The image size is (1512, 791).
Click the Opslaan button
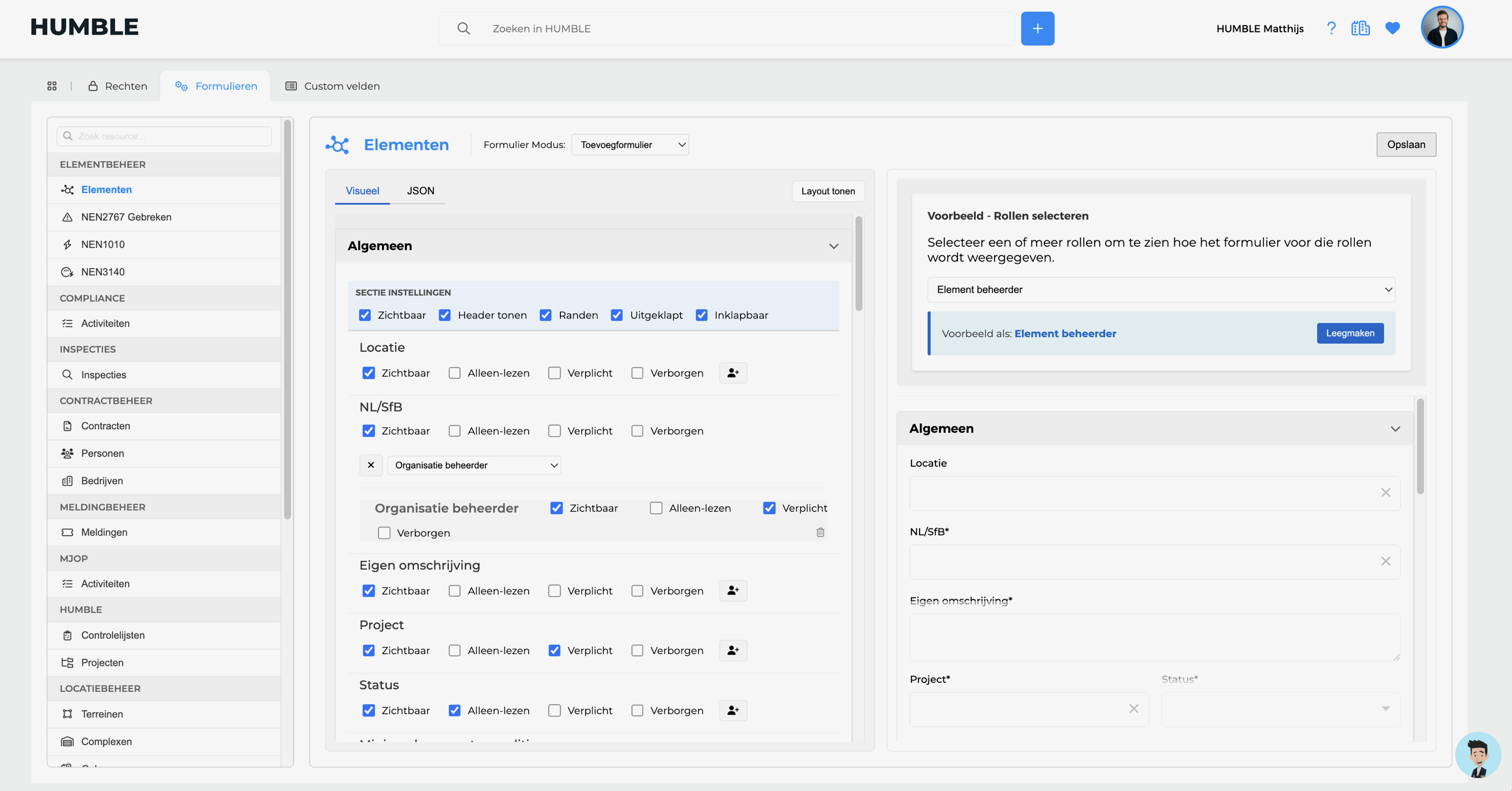pyautogui.click(x=1406, y=145)
